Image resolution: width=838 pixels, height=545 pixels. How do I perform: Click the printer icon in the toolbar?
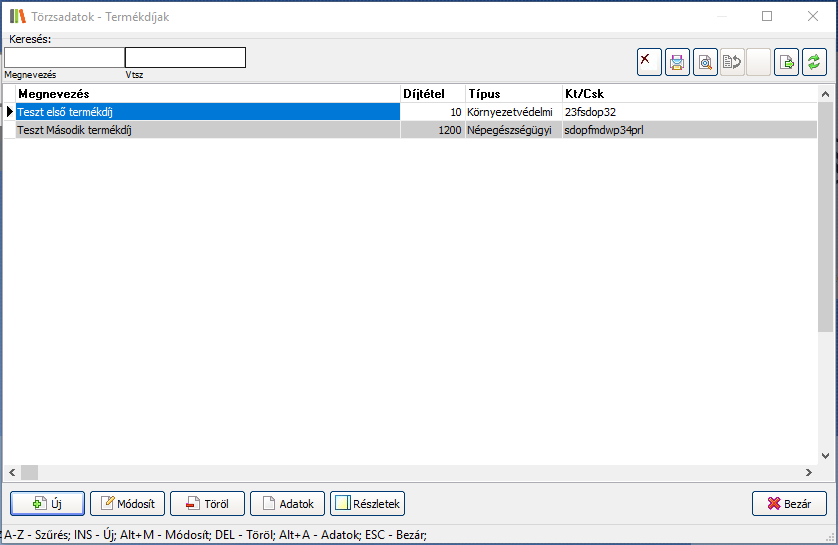[x=677, y=62]
